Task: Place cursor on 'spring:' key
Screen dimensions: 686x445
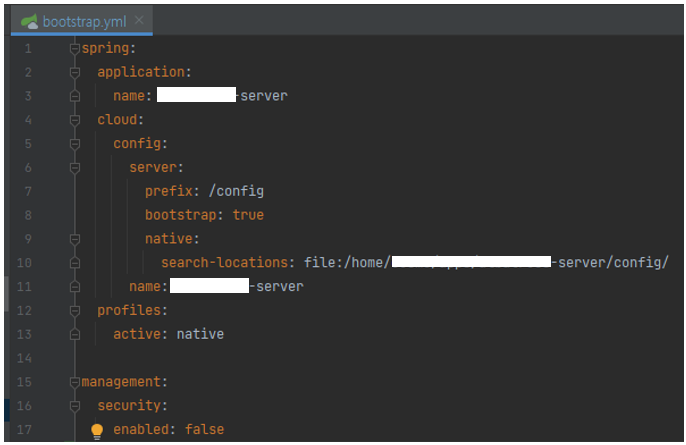Action: point(108,48)
